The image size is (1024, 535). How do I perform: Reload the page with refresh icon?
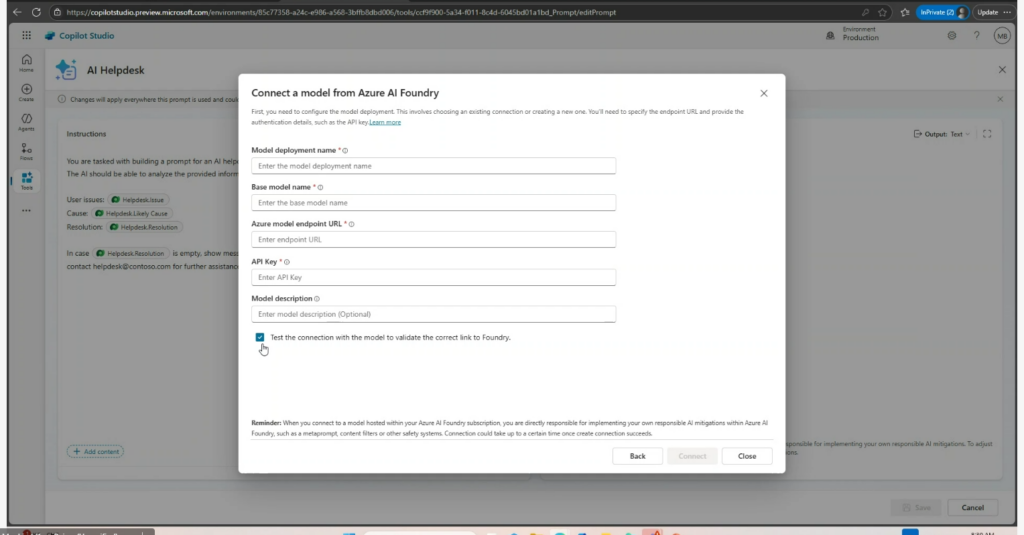point(36,12)
